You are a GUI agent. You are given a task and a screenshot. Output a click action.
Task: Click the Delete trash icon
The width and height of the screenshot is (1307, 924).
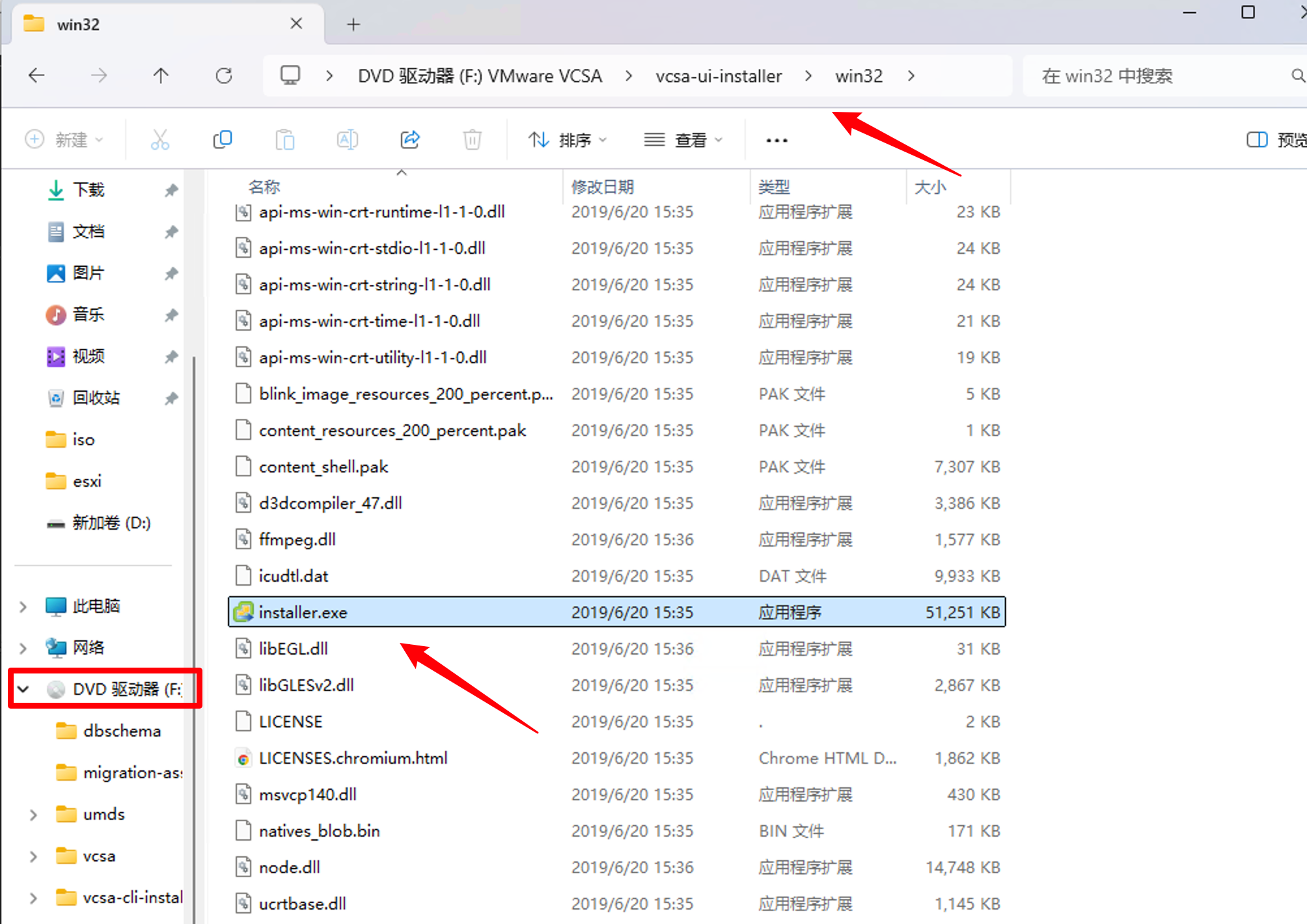[473, 139]
